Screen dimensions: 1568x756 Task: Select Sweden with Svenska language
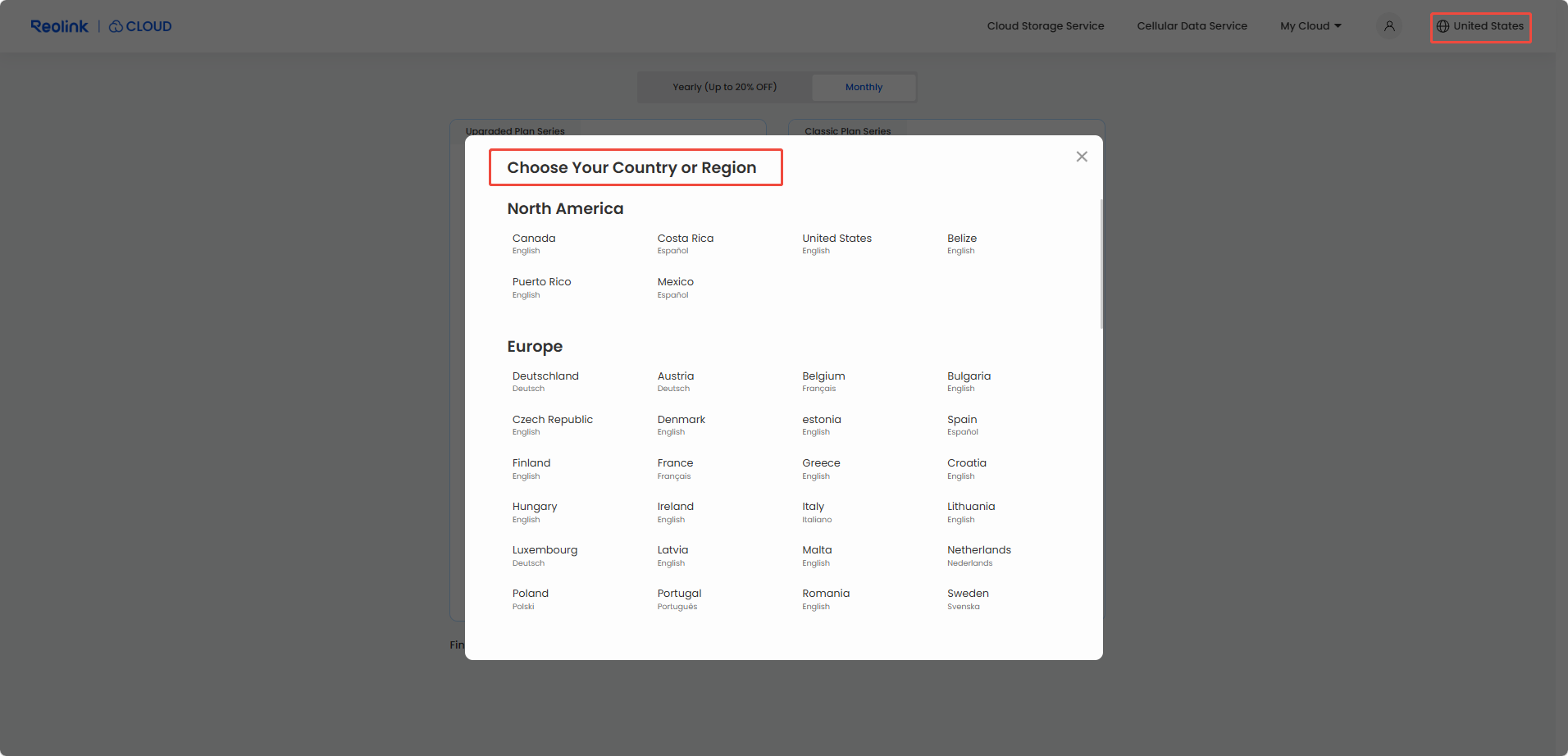968,599
